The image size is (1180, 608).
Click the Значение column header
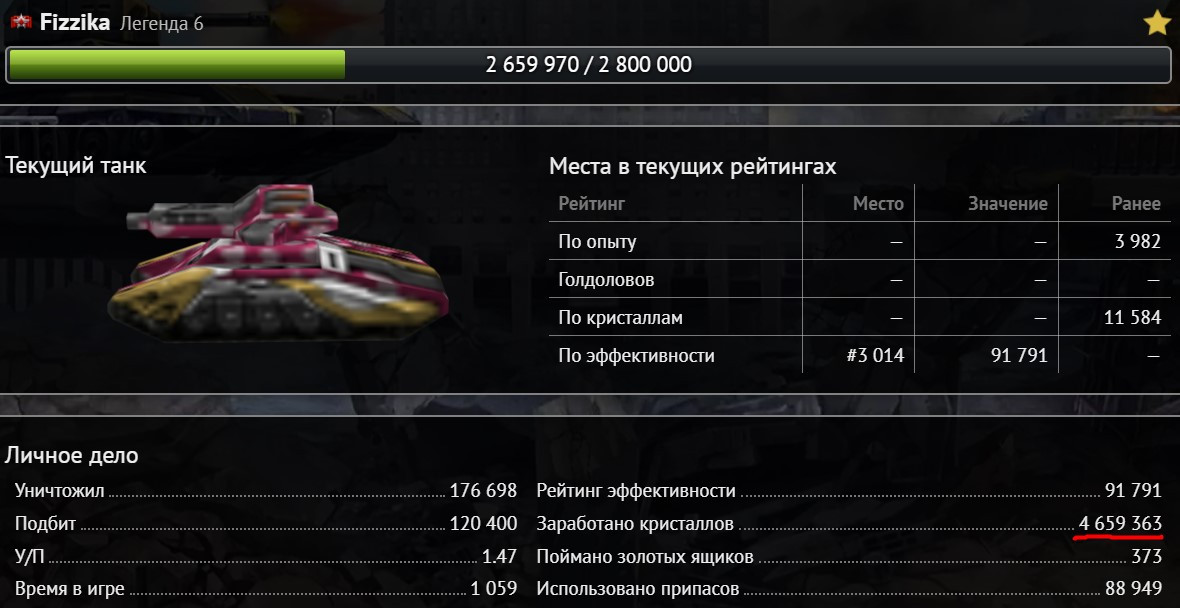(x=1008, y=203)
